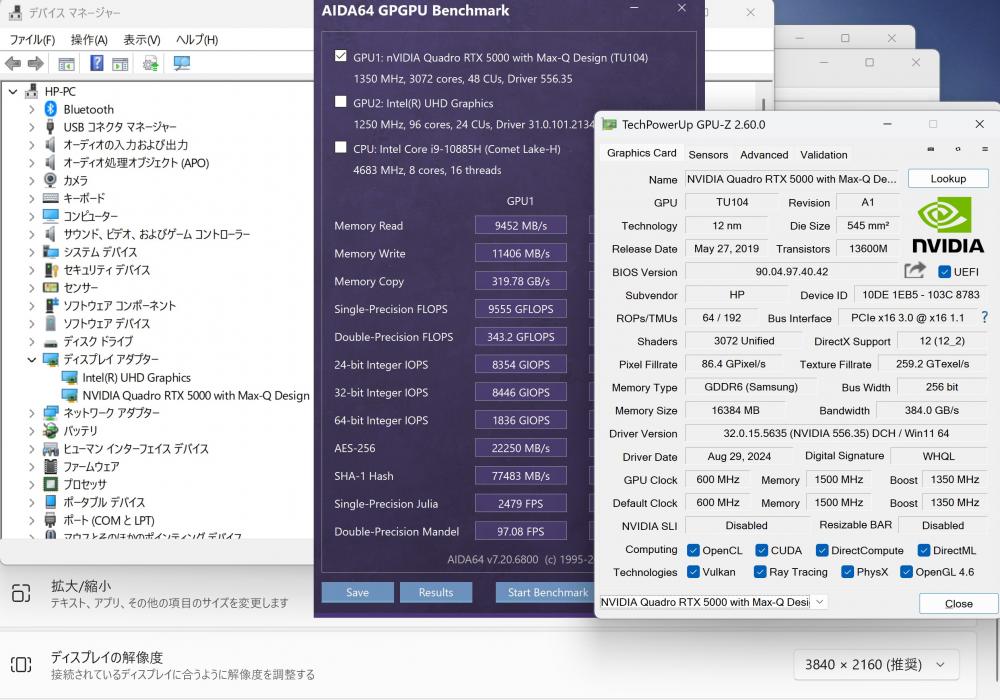Click the Results button in AIDA64
1000x700 pixels.
[436, 592]
